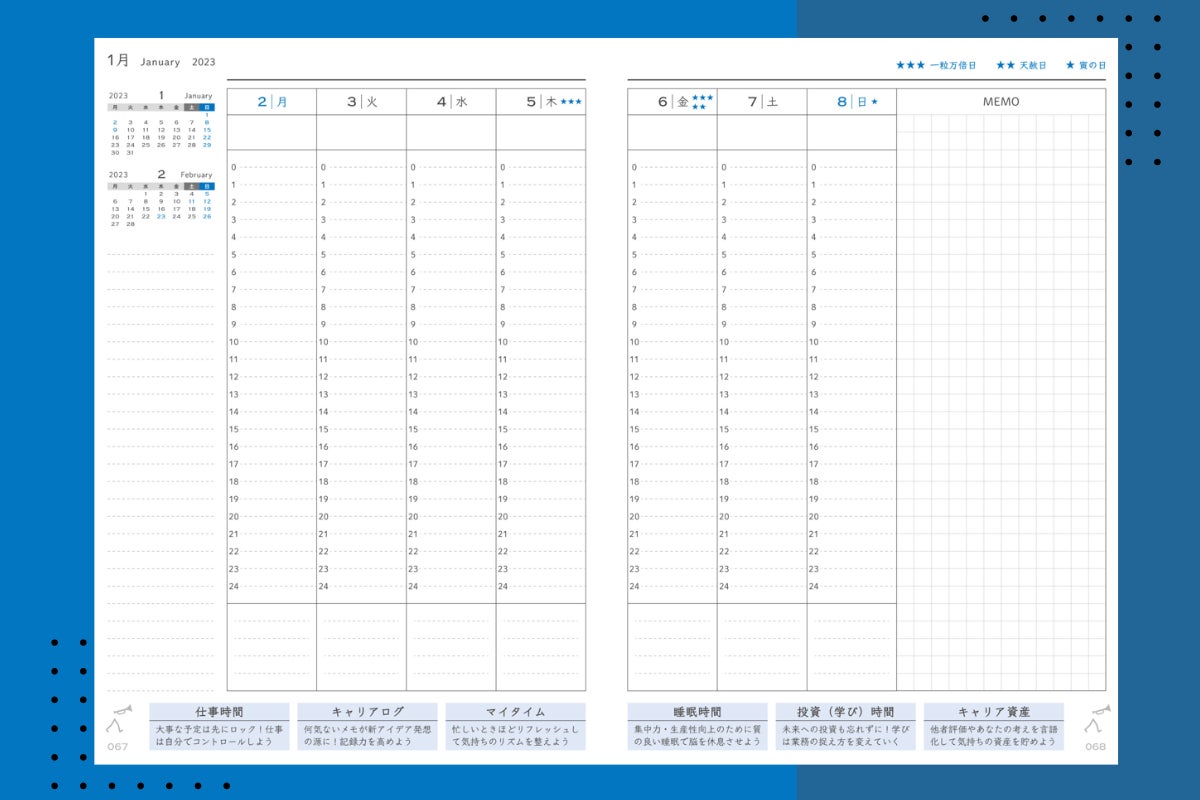
Task: Click the logo icon above page number 067
Action: [119, 719]
